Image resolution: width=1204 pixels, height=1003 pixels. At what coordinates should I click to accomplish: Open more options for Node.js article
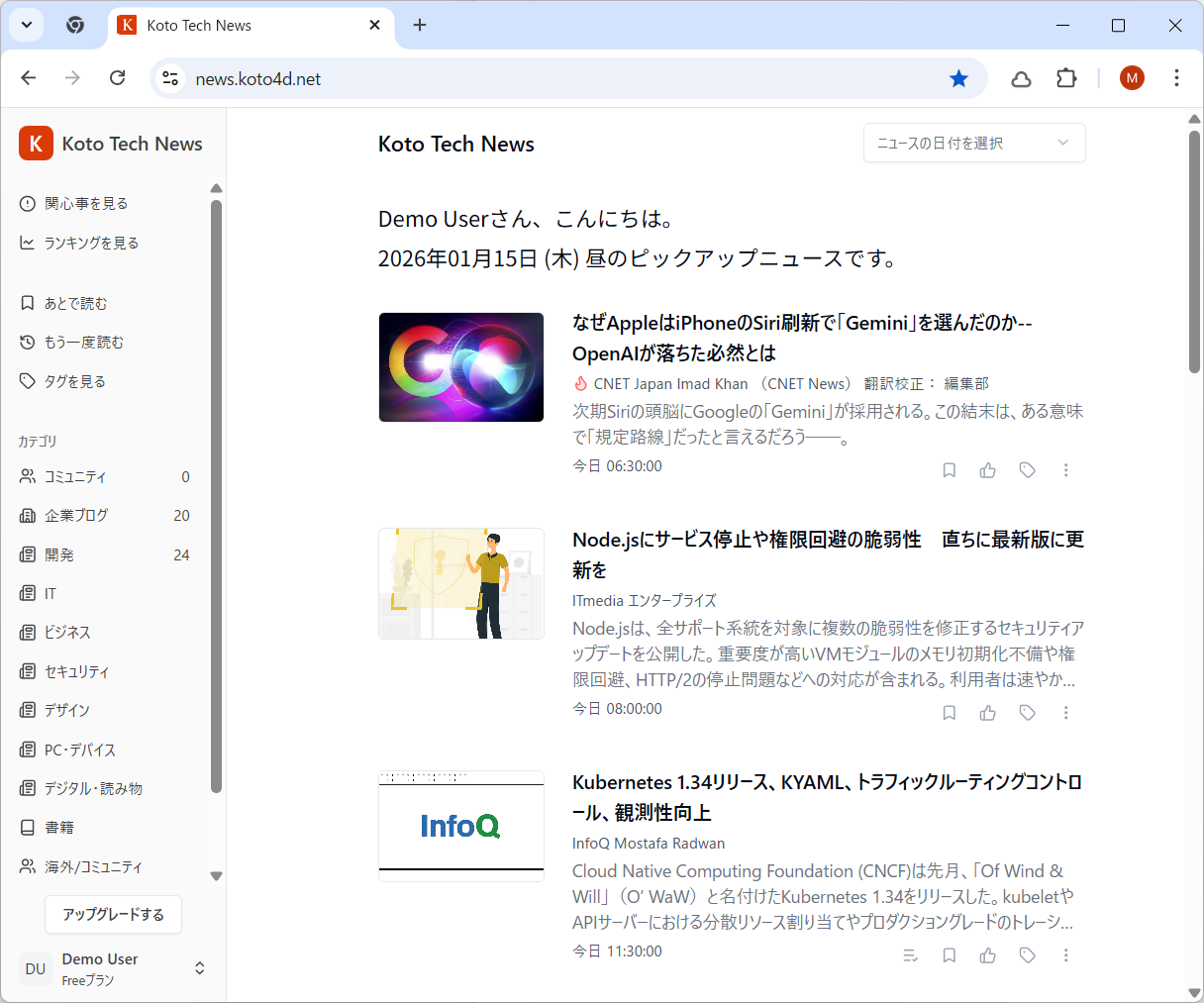[x=1066, y=713]
